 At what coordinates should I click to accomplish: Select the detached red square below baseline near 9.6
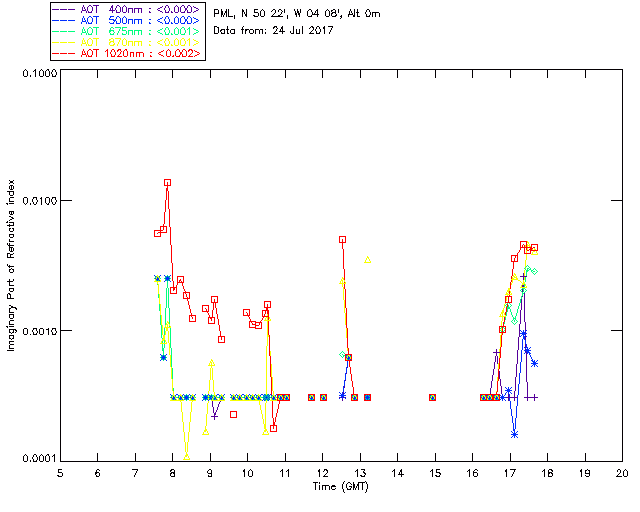(233, 414)
